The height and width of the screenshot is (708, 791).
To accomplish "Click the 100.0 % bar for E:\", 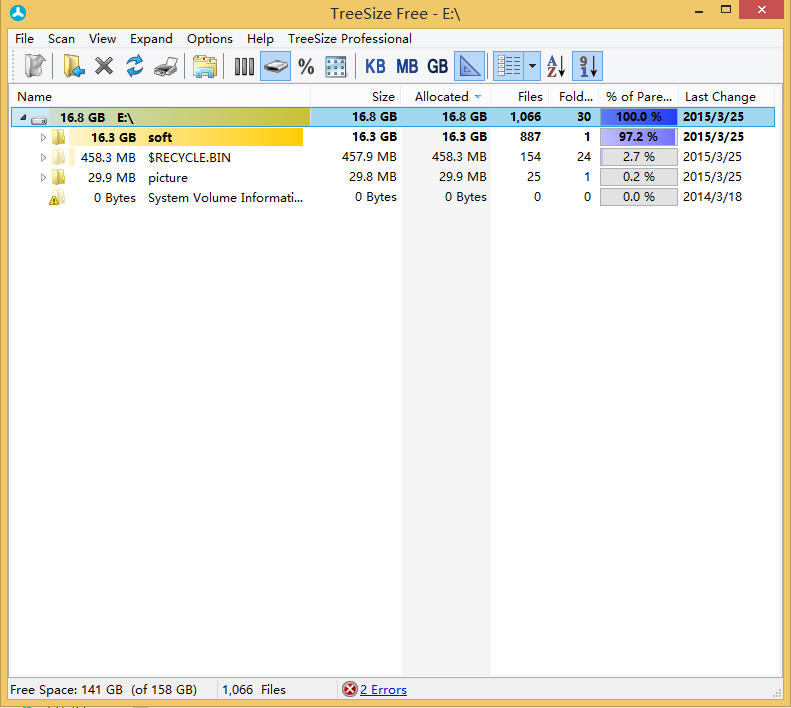I will (x=639, y=117).
